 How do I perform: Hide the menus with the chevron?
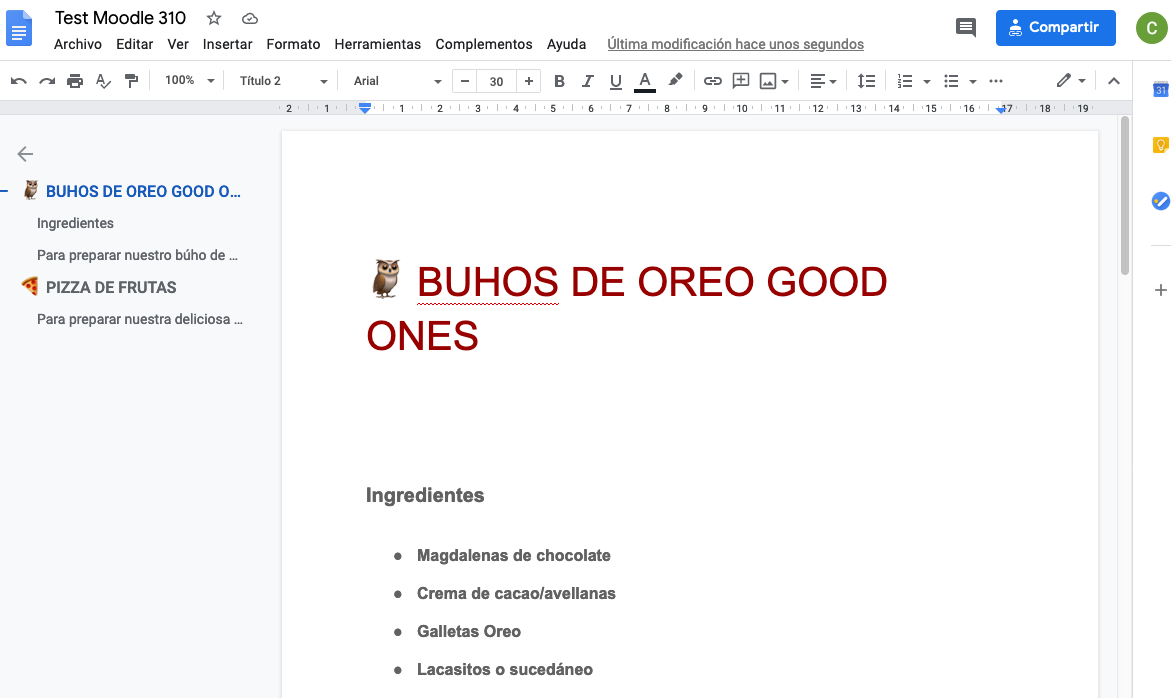click(1113, 81)
